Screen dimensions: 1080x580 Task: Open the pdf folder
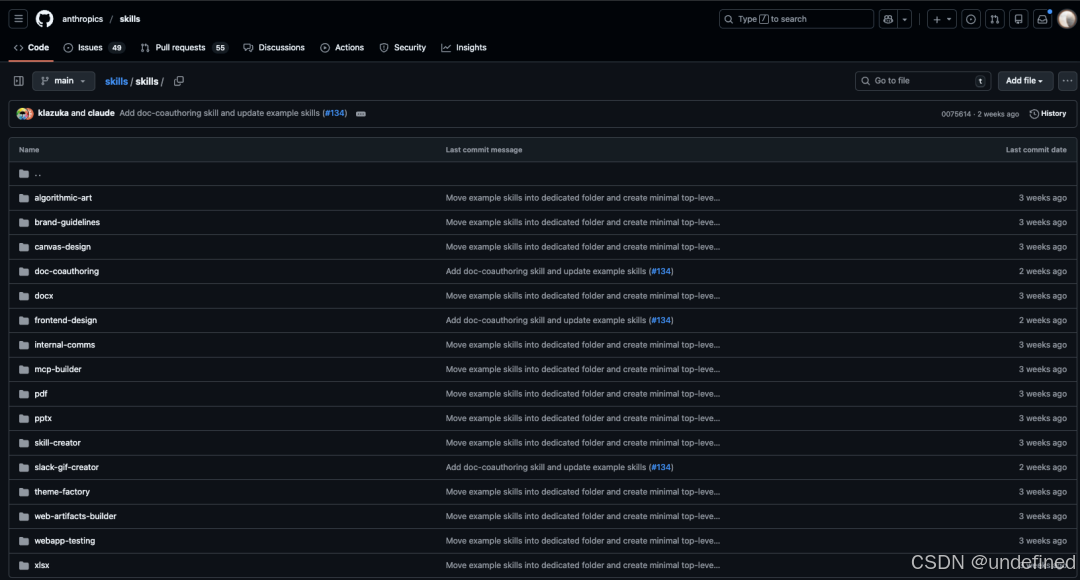[x=41, y=394]
